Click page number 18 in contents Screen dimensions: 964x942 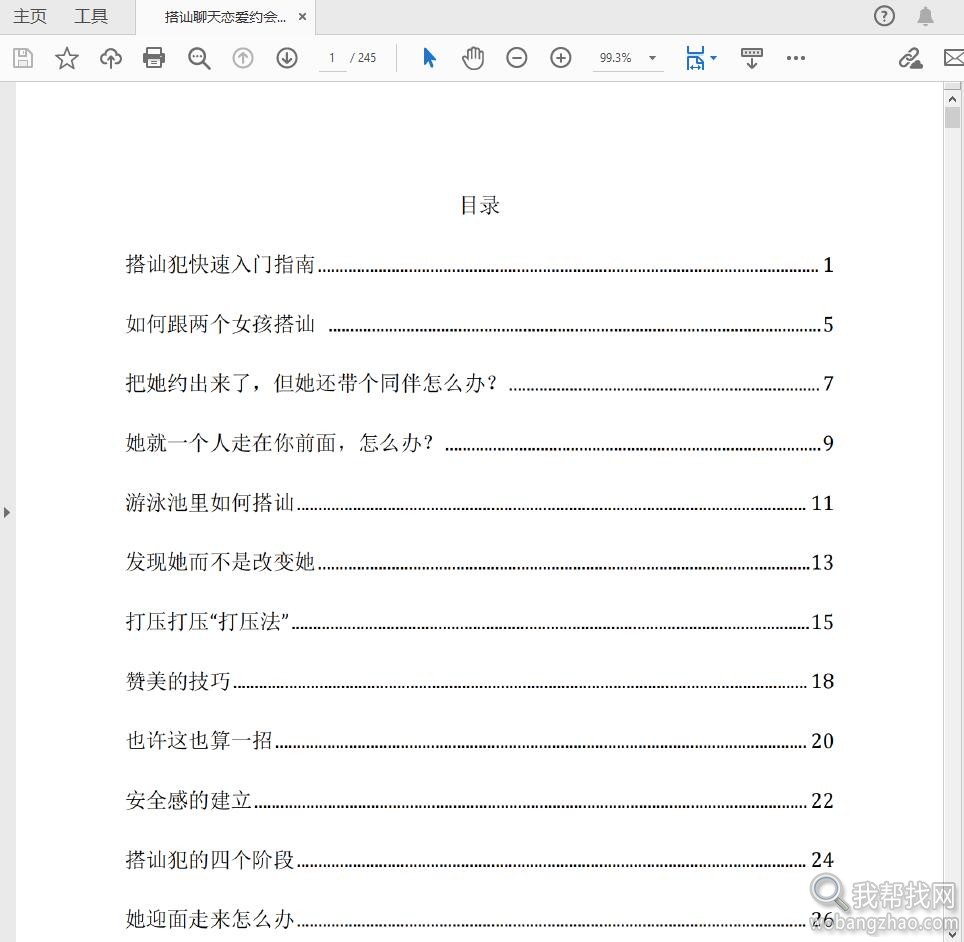pyautogui.click(x=823, y=681)
